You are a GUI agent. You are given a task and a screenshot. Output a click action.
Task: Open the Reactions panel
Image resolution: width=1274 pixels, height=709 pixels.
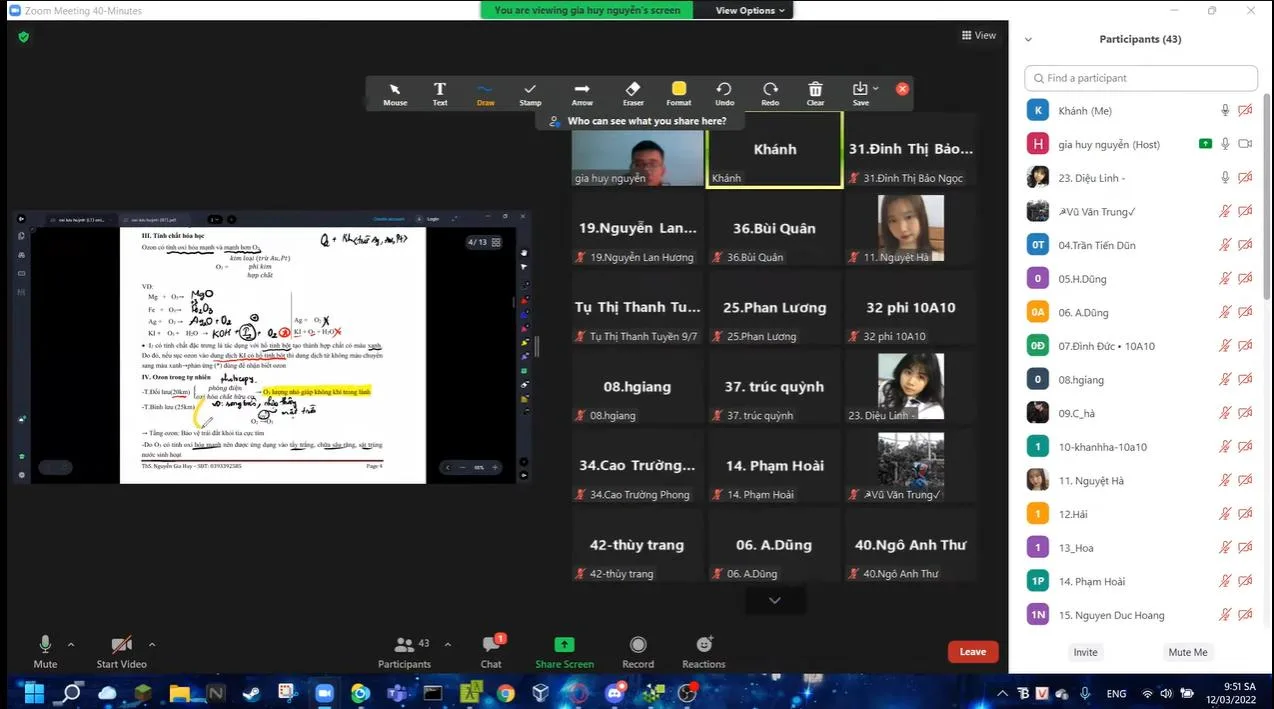click(x=703, y=651)
